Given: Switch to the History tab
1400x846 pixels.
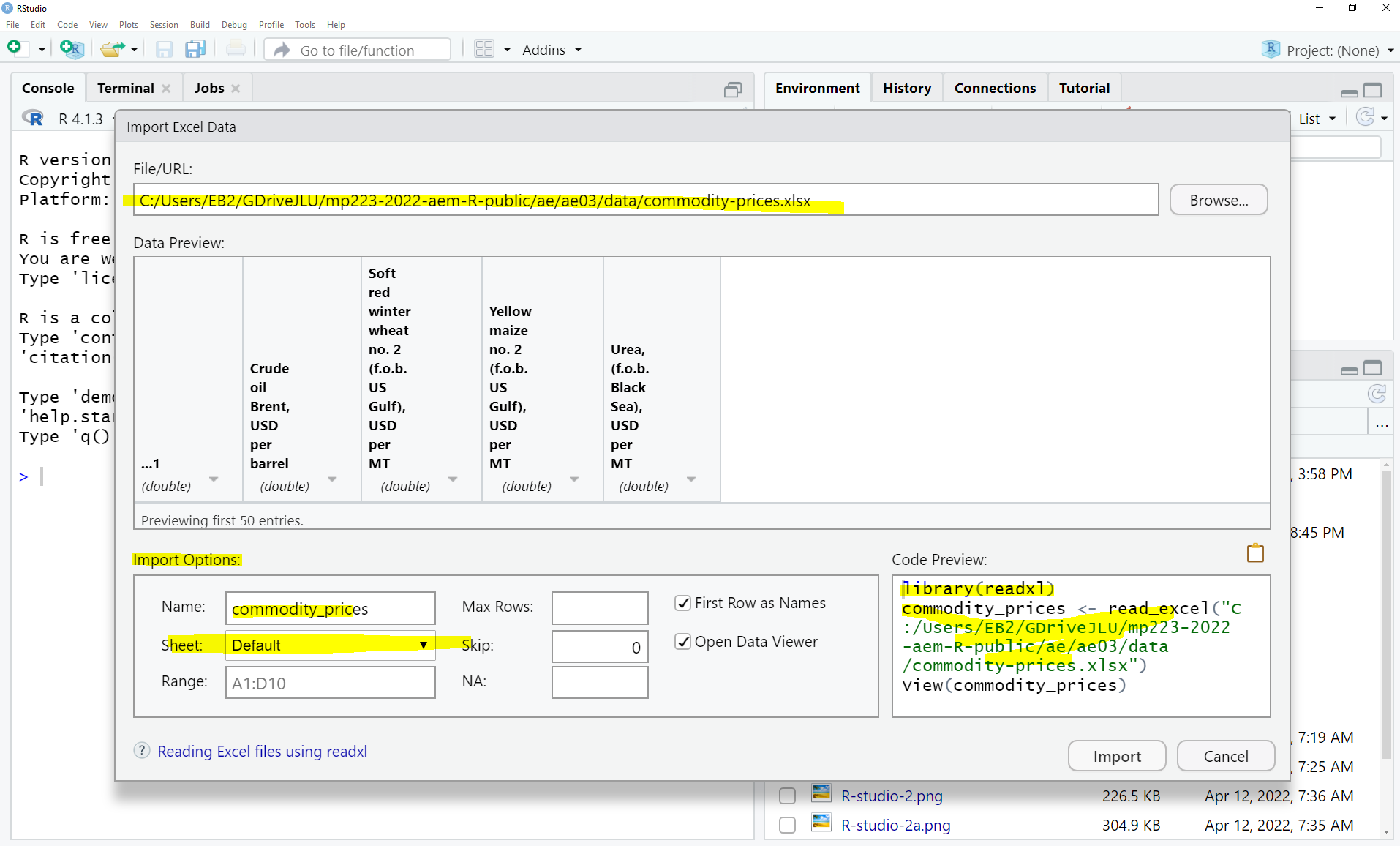Looking at the screenshot, I should 906,88.
